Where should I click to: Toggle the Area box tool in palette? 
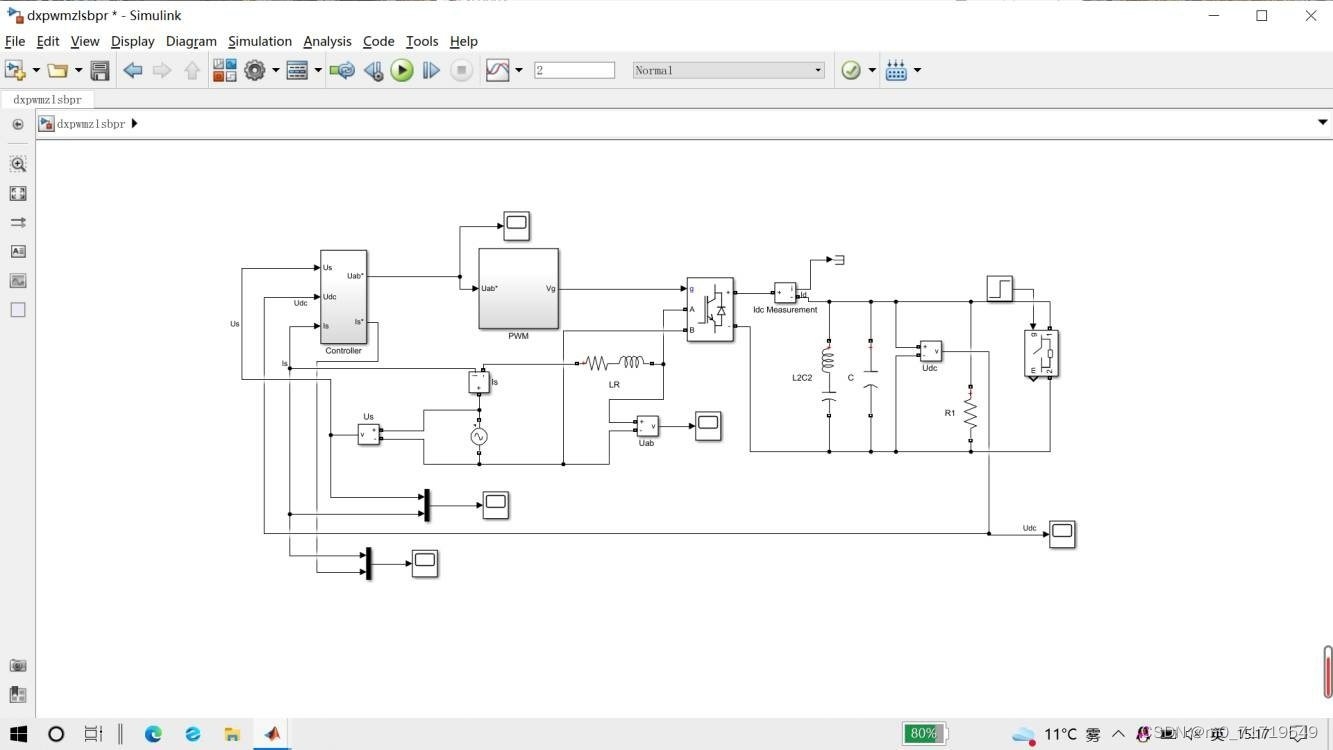coord(18,310)
